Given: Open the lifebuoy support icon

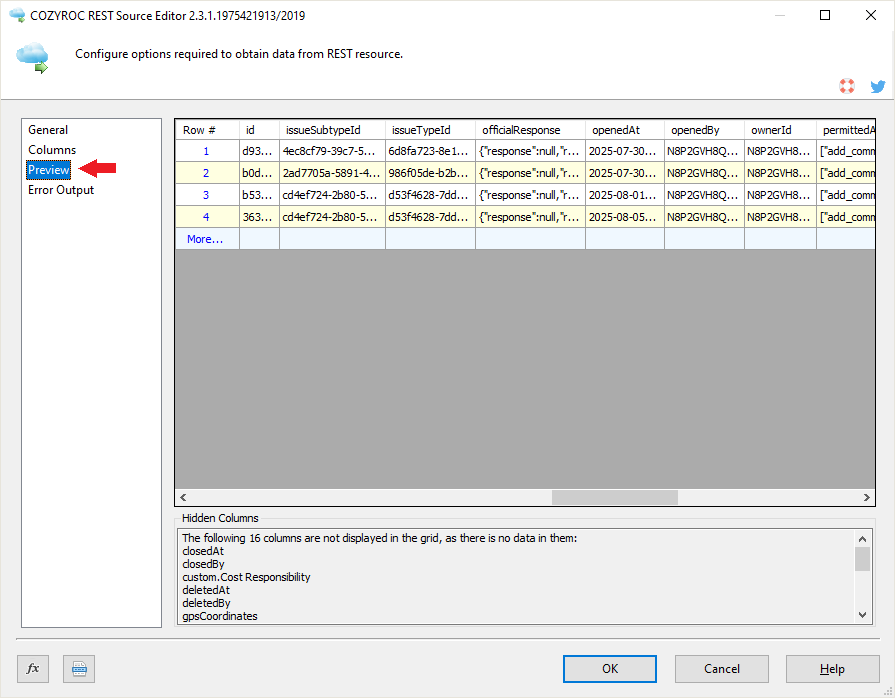Looking at the screenshot, I should coord(847,87).
